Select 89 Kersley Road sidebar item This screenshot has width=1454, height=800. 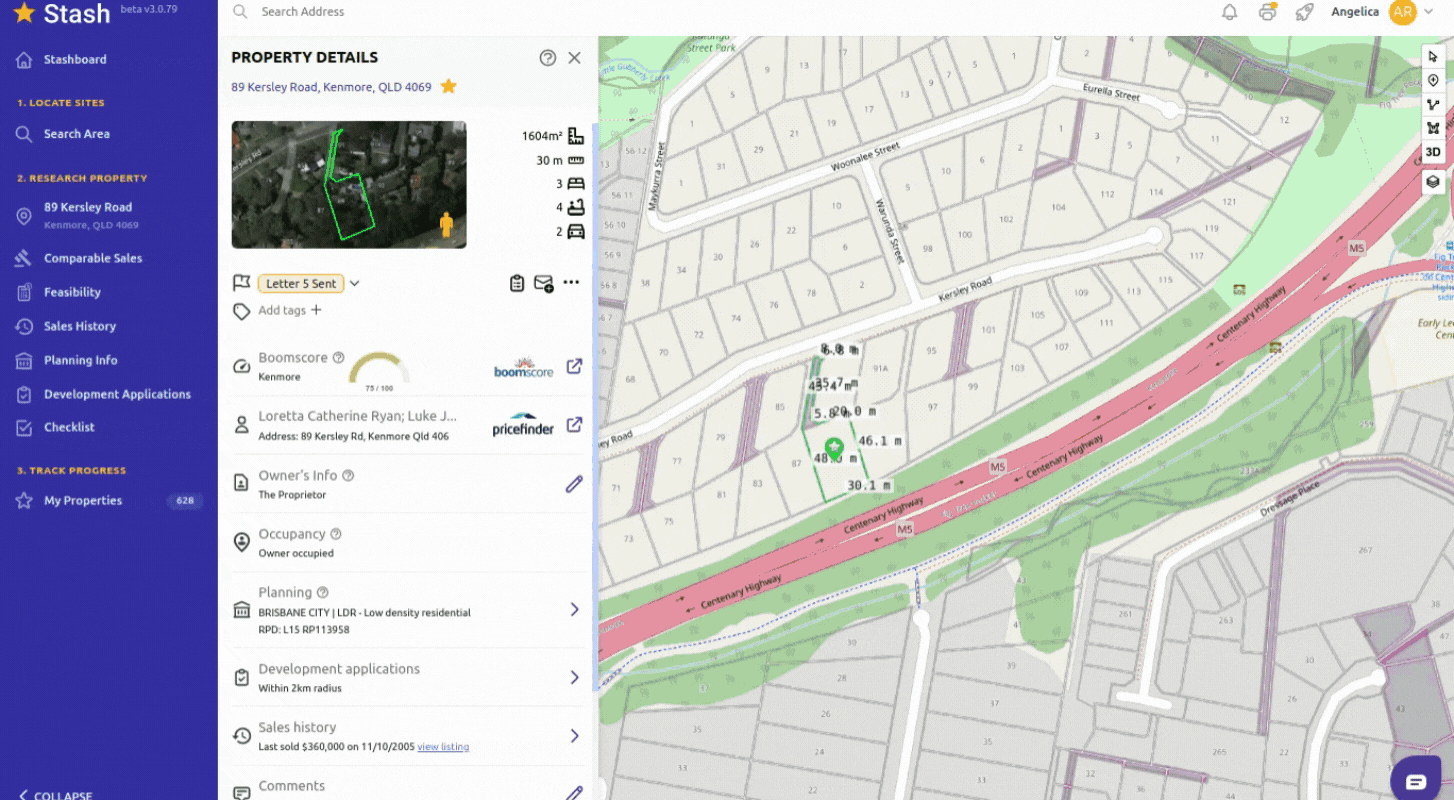pos(88,214)
